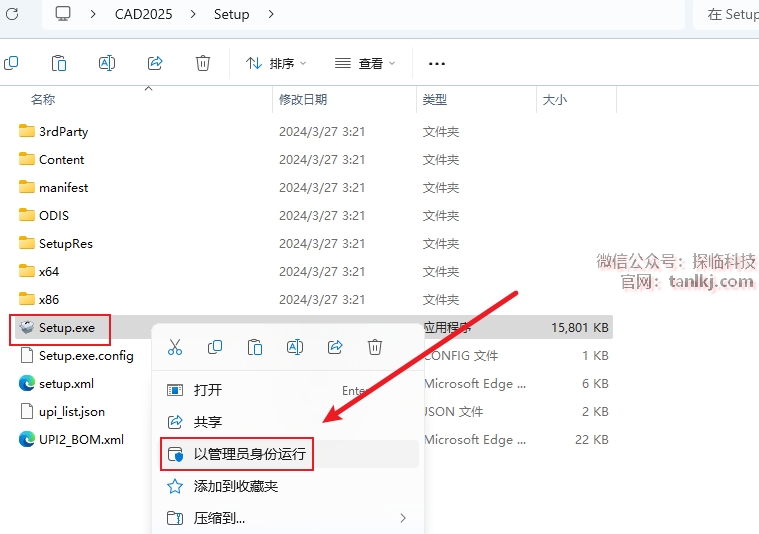Click the This PC monitor icon
This screenshot has height=534, width=759.
click(x=63, y=14)
